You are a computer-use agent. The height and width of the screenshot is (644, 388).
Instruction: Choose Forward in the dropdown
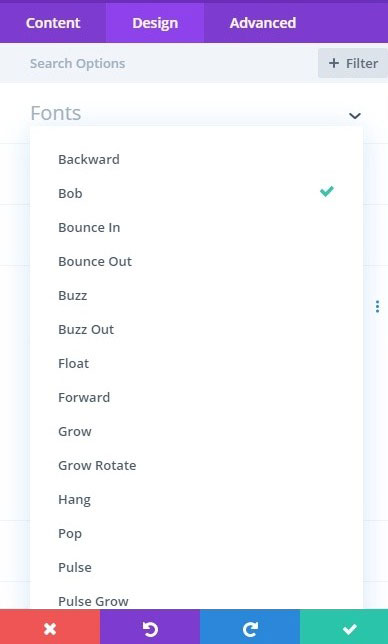(84, 397)
